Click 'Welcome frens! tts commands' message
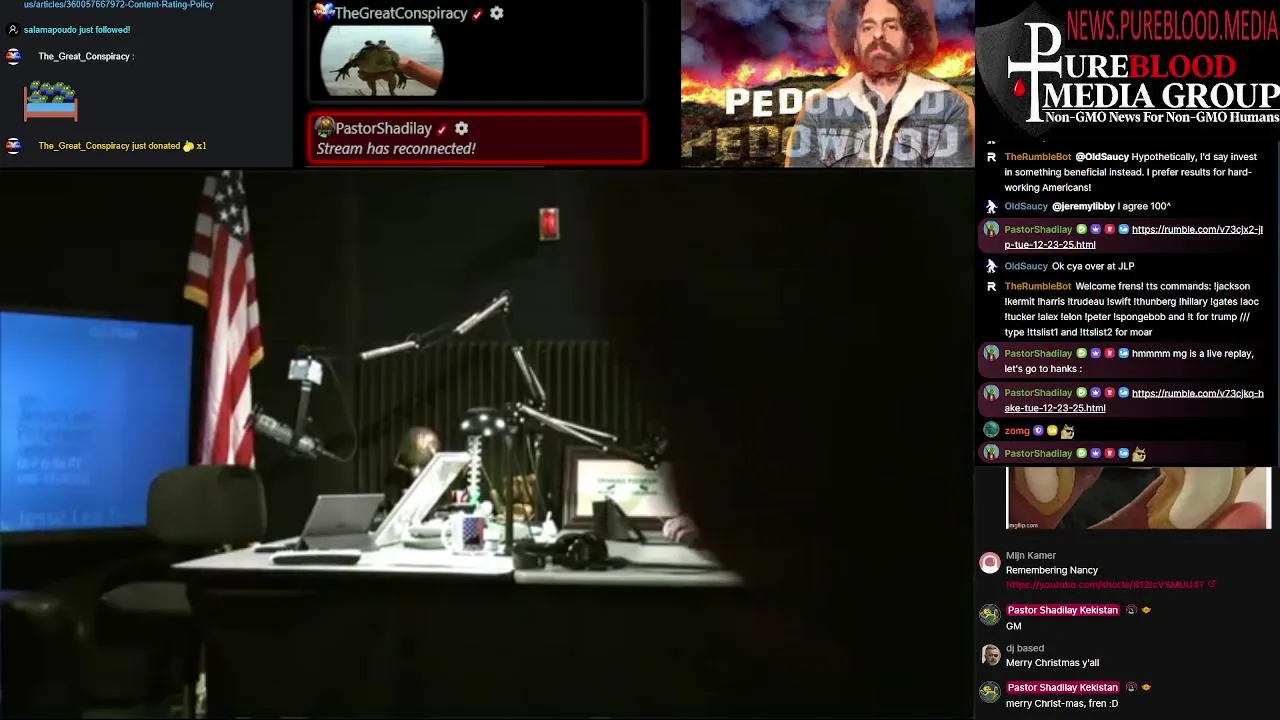The image size is (1280, 720). pos(1131,309)
